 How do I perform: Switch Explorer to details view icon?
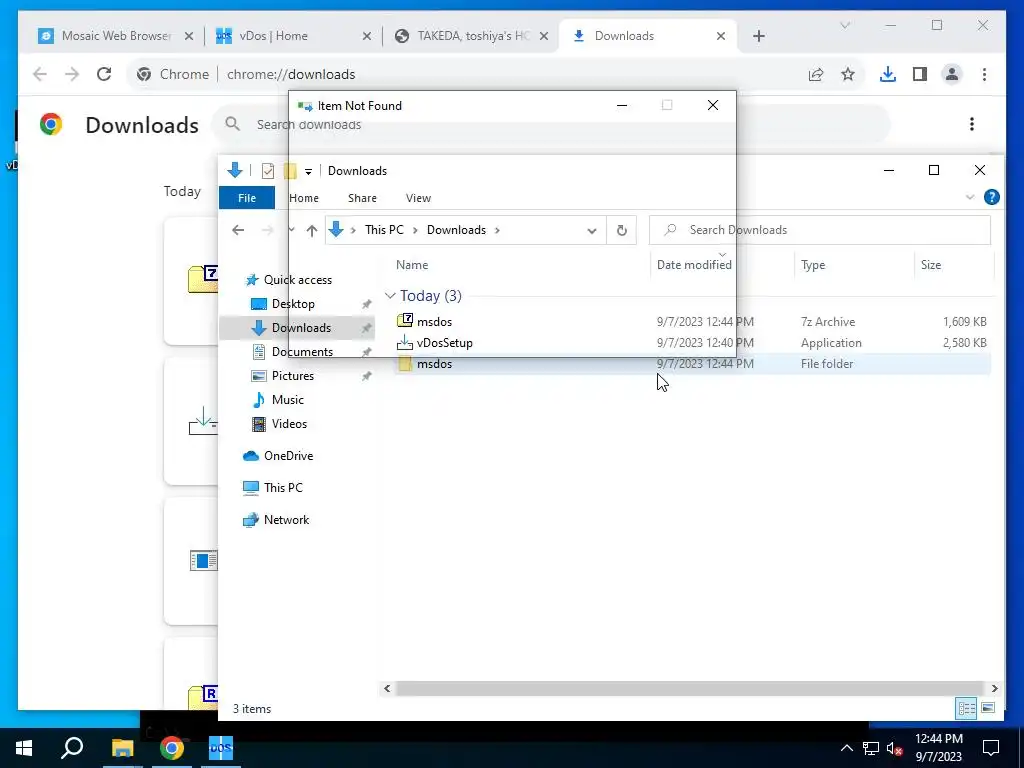pos(967,709)
